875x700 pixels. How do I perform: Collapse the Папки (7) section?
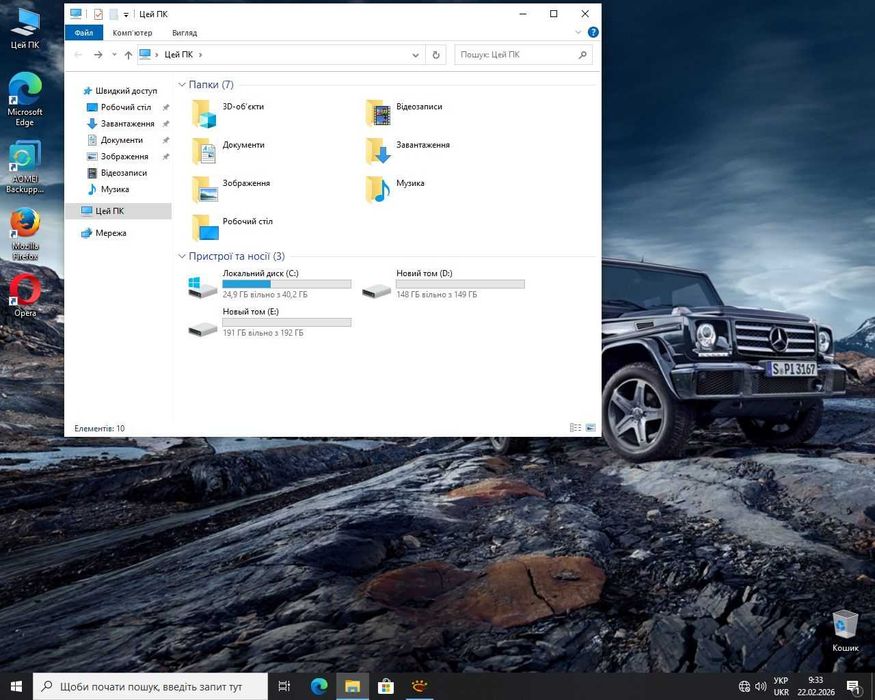coord(181,85)
